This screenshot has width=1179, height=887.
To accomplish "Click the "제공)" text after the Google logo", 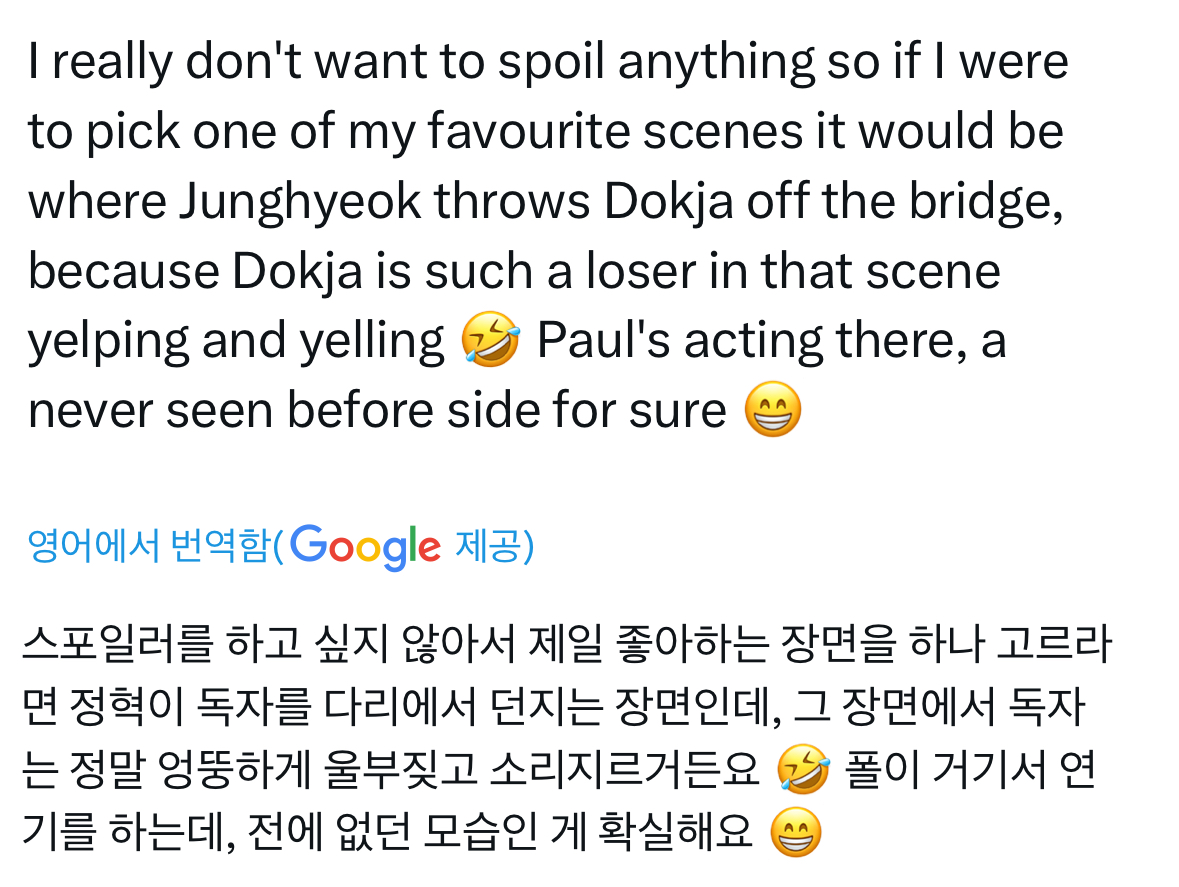I will (495, 547).
